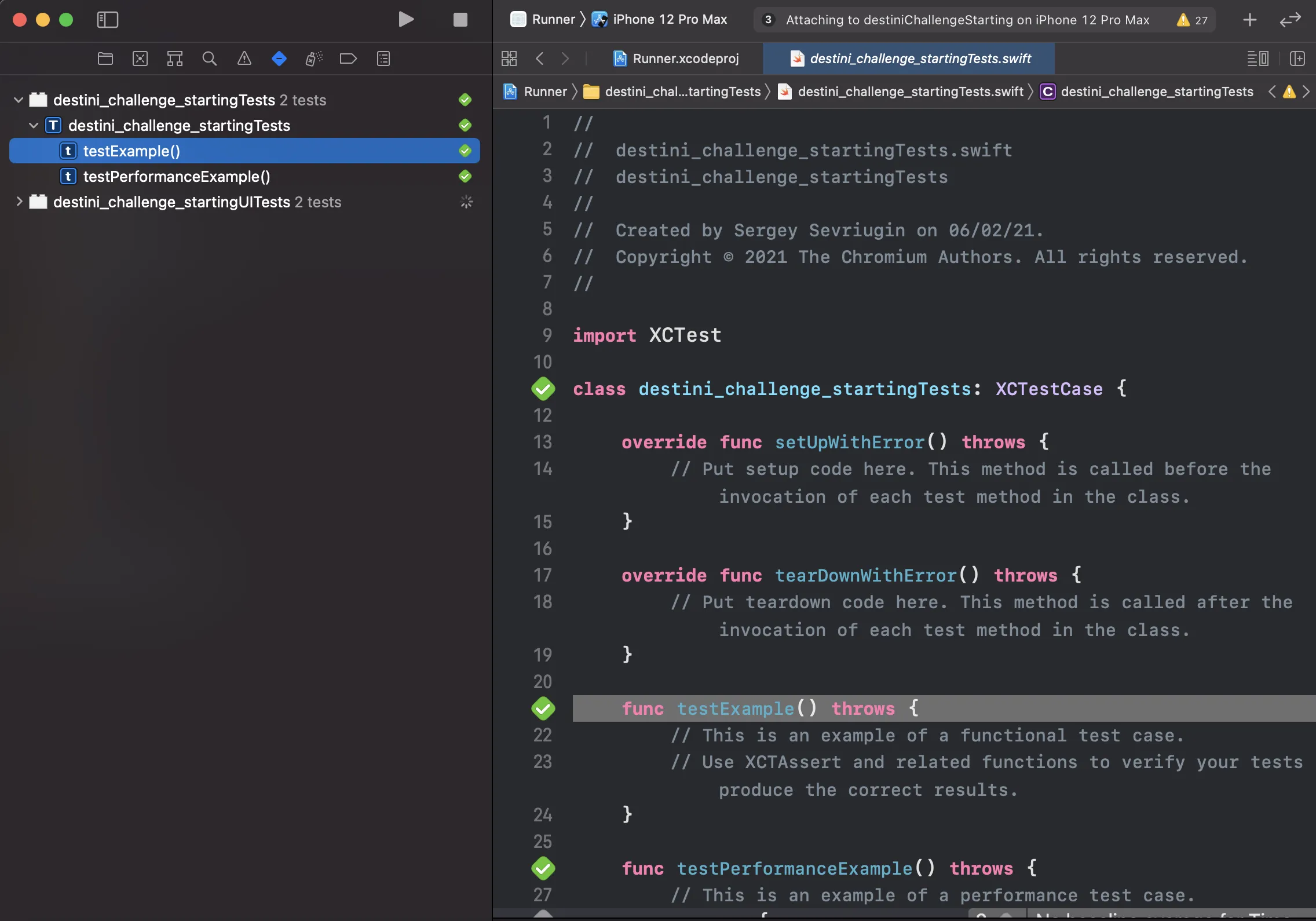The image size is (1316, 921).
Task: Toggle the left sidebar panel icon
Action: coord(107,19)
